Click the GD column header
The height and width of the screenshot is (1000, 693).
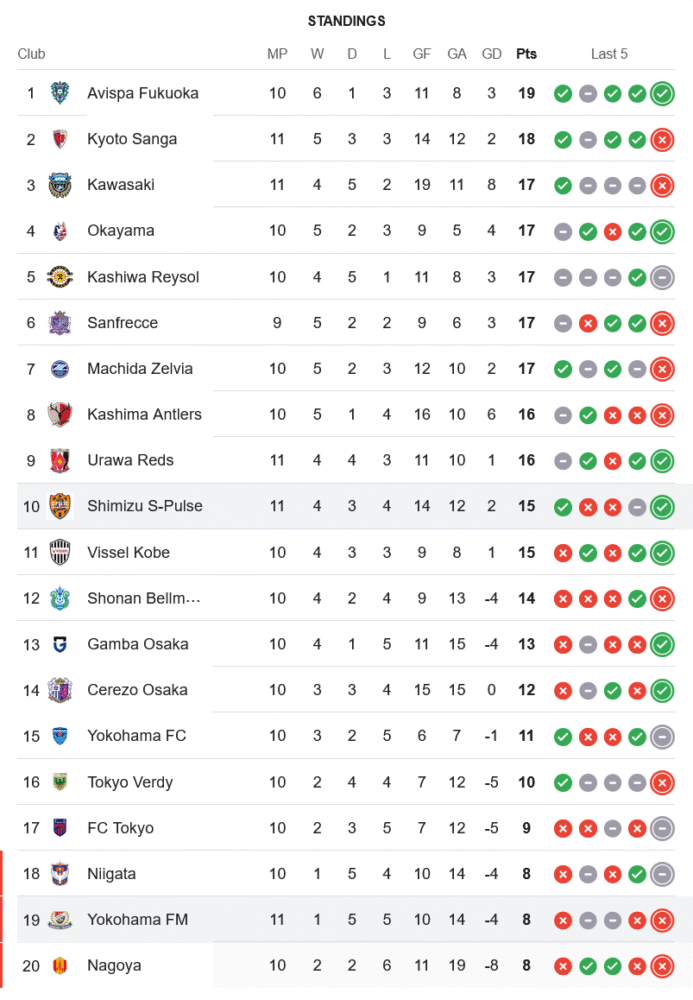coord(491,54)
